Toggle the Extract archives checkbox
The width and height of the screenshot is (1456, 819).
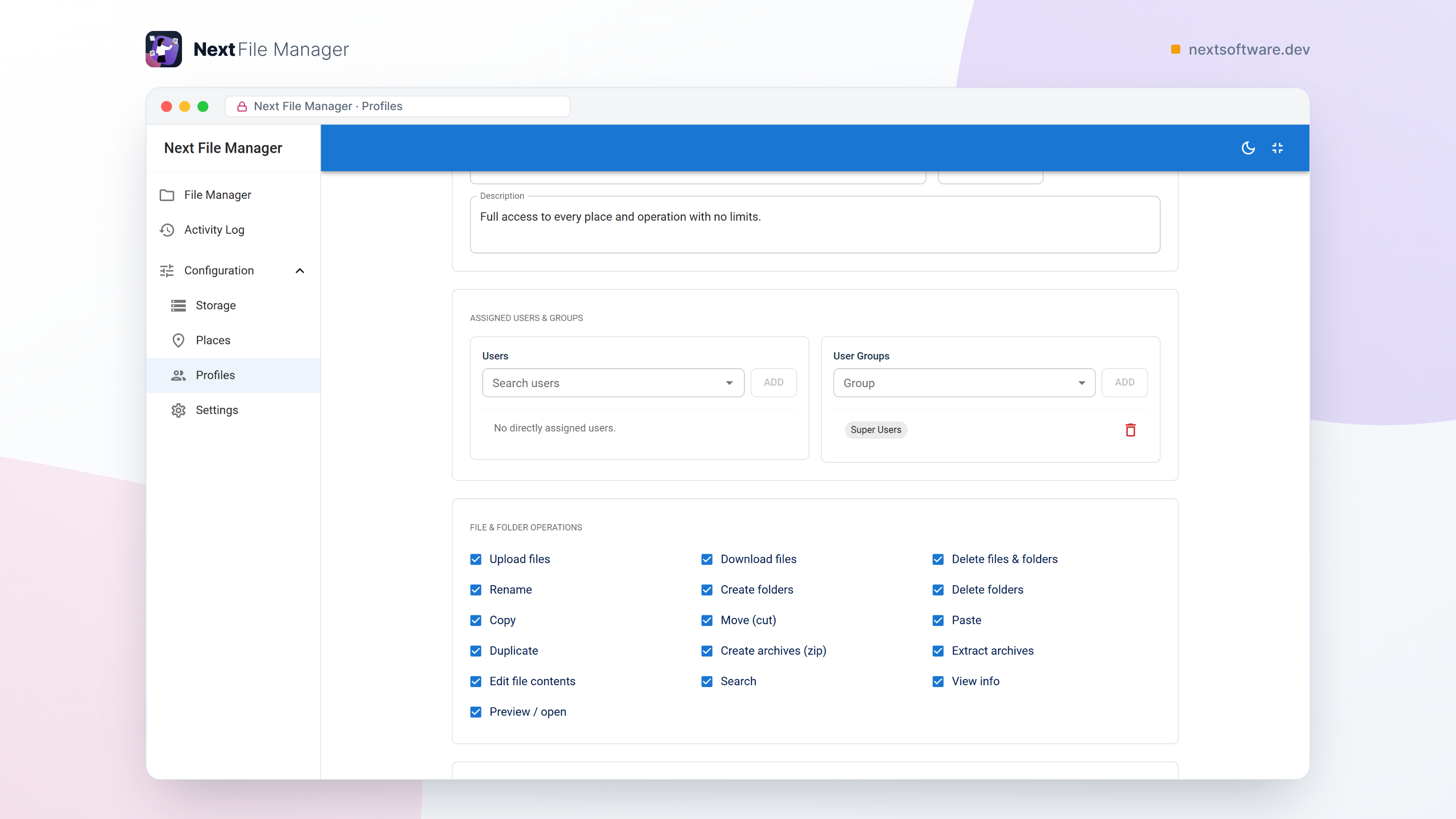tap(938, 651)
